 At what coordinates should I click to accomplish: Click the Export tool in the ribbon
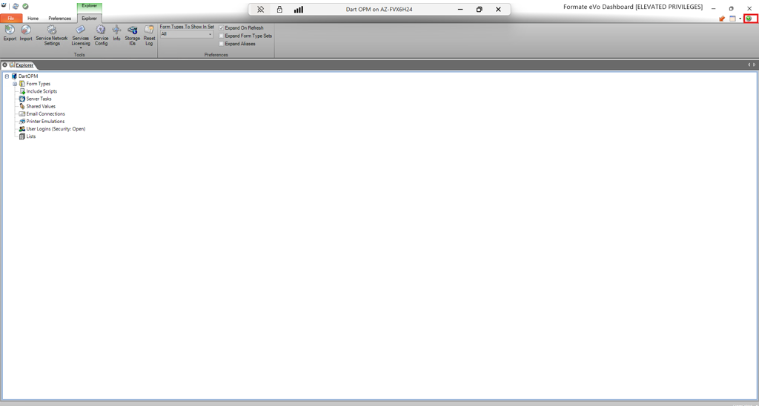coord(10,33)
